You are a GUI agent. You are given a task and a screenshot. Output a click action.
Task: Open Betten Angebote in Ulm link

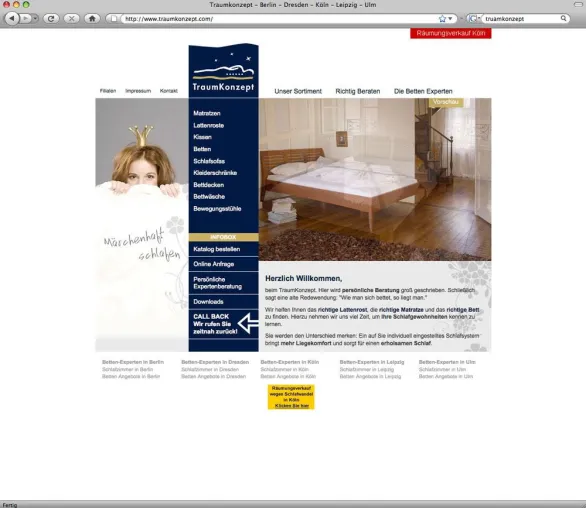point(446,376)
